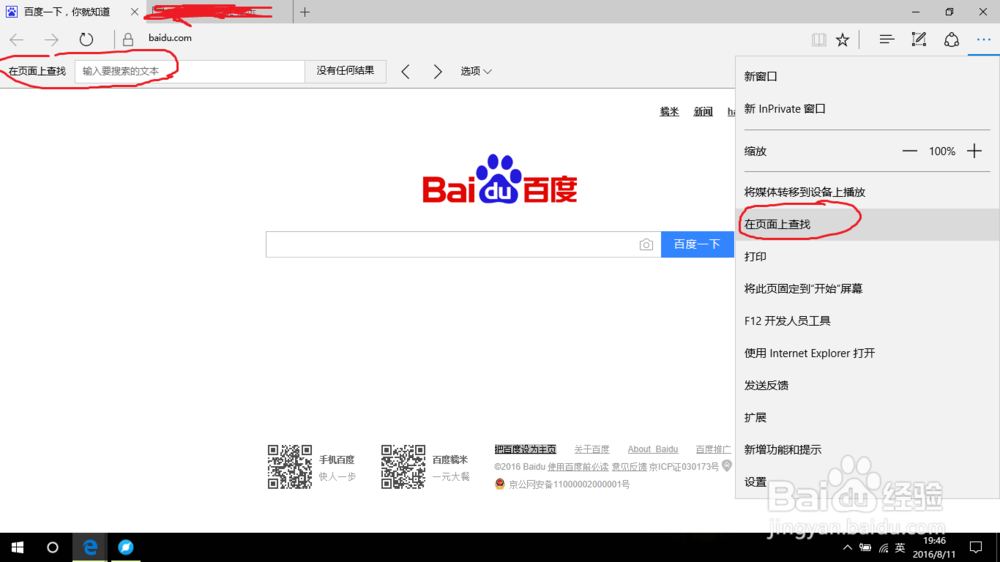Click the 100% zoom value
This screenshot has height=562, width=1000.
point(942,151)
